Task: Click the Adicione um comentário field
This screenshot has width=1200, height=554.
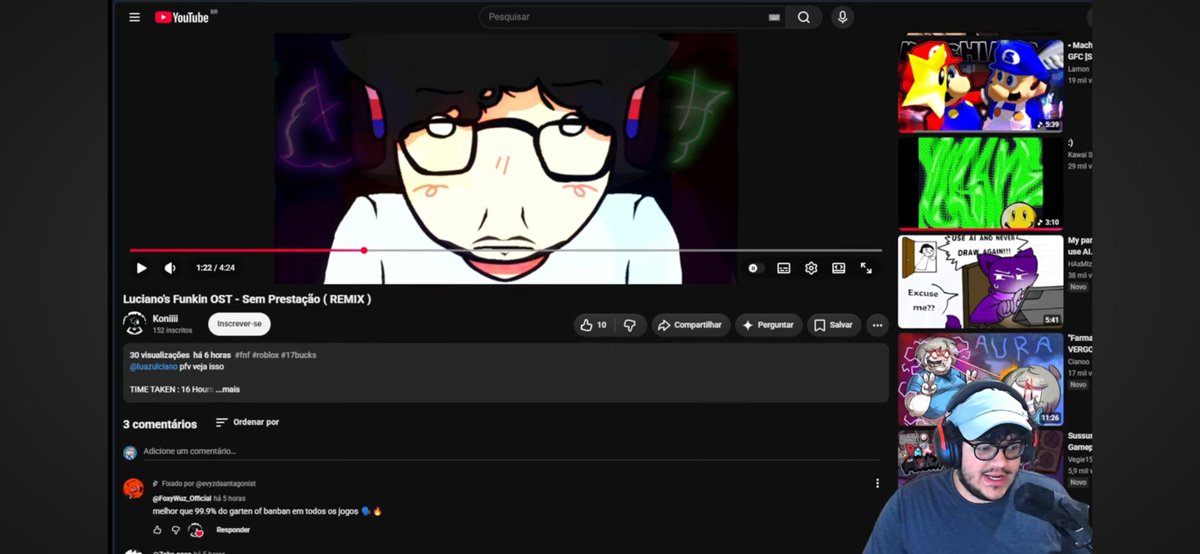Action: coord(510,451)
